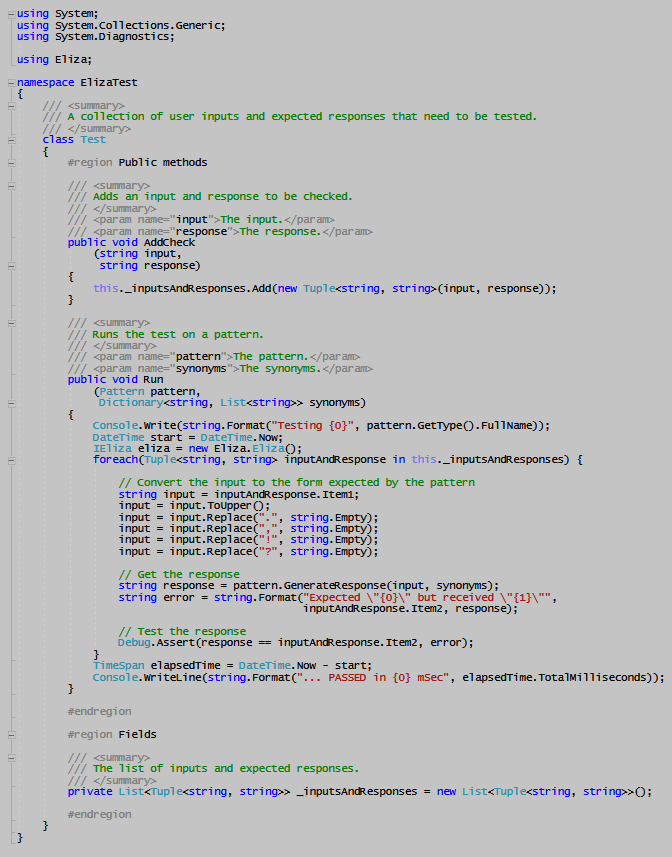The width and height of the screenshot is (672, 857).
Task: Collapse the class Test definition
Action: 11,140
